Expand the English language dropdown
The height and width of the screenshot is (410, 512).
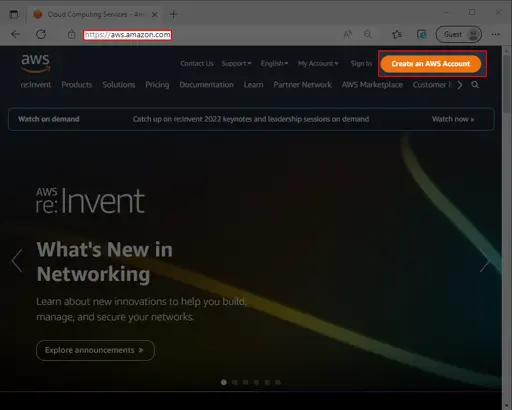274,63
